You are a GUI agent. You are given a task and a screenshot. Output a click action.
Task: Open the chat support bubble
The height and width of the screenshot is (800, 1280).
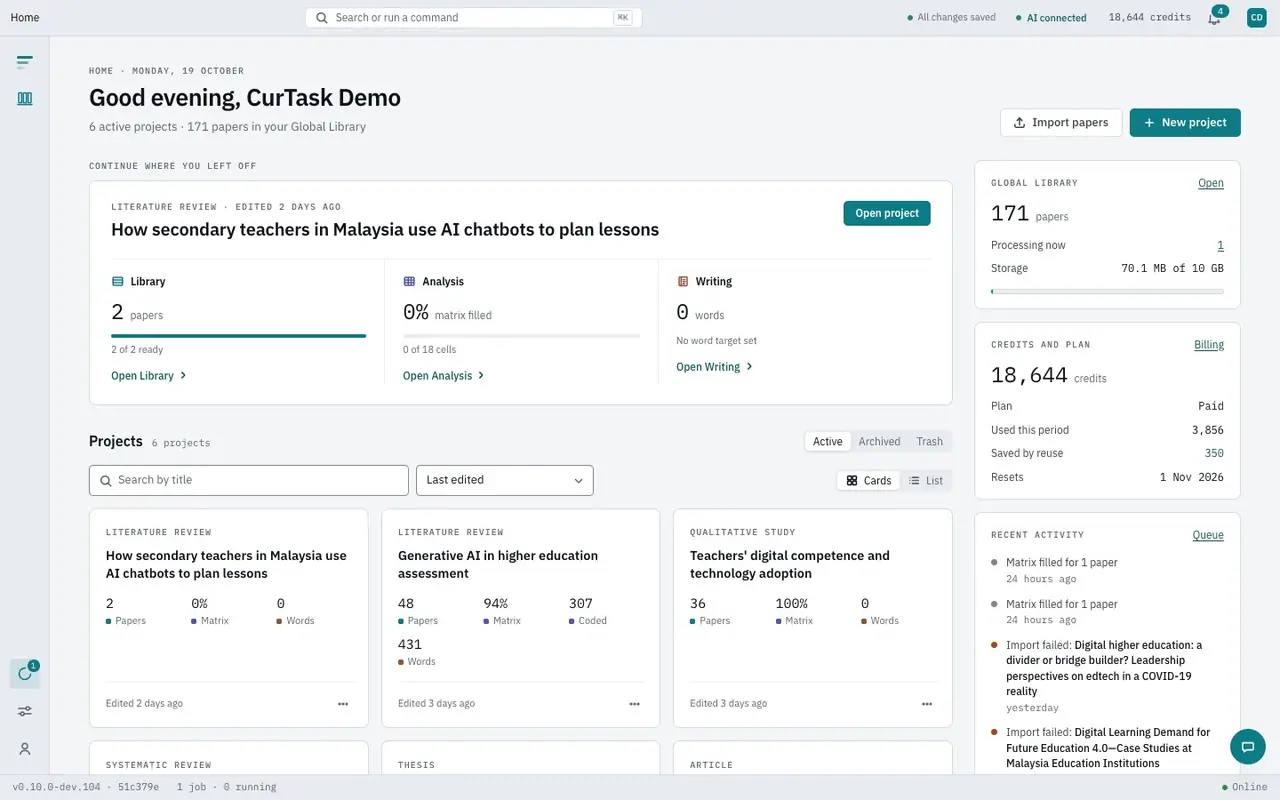(1248, 746)
